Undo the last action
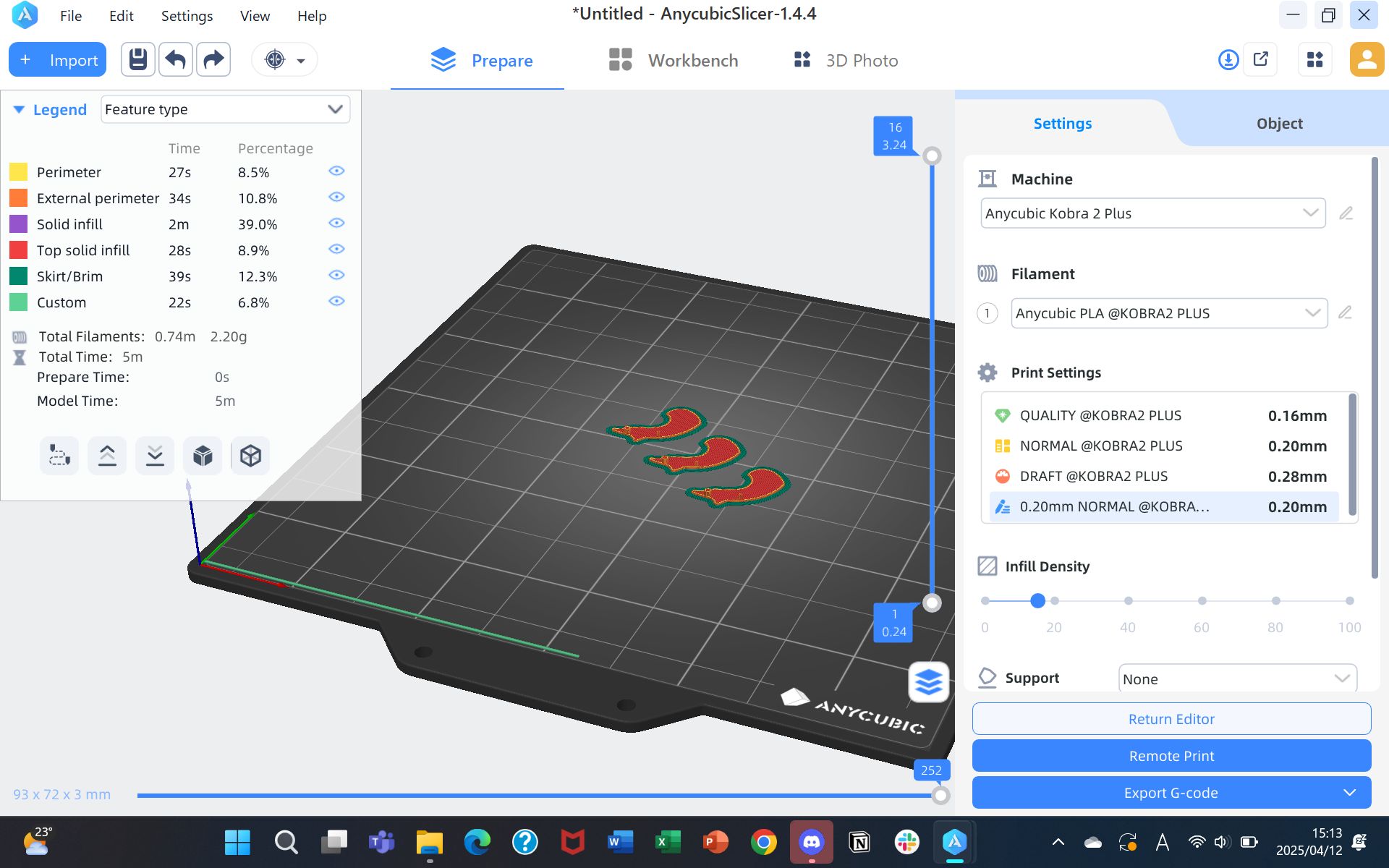The image size is (1389, 868). click(176, 60)
